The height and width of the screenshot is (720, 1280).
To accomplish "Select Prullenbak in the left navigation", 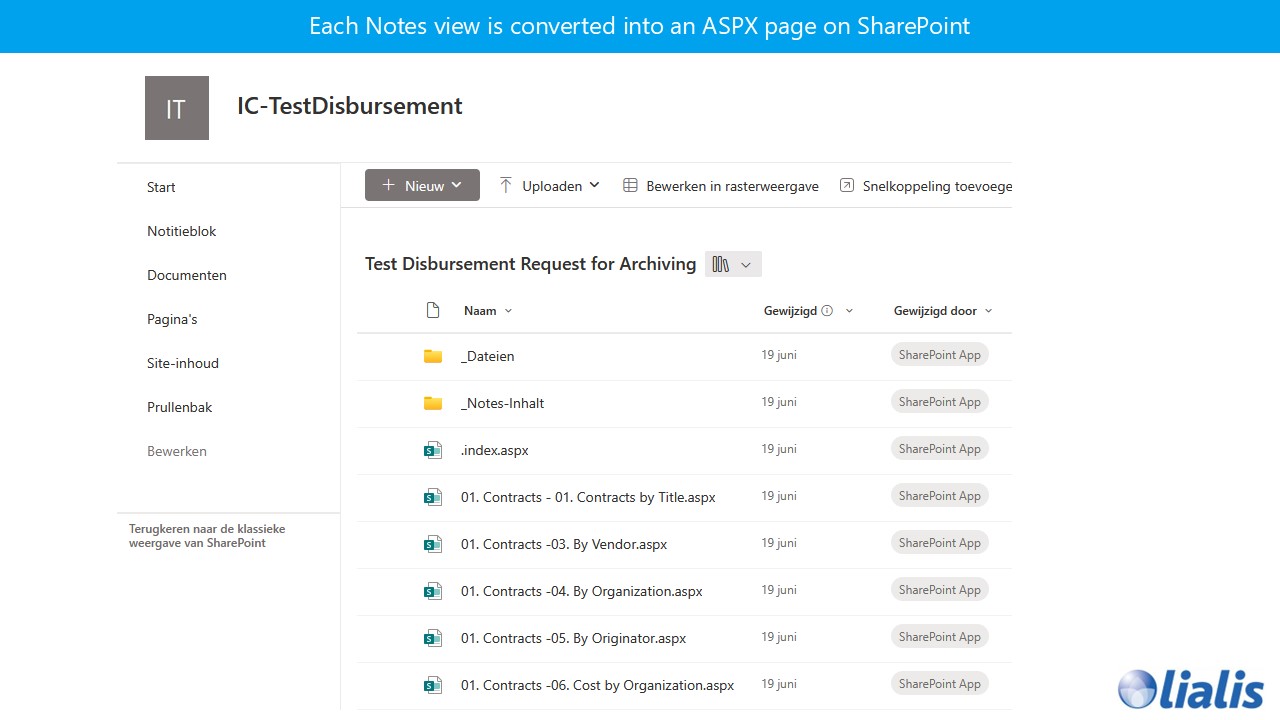I will coord(180,407).
